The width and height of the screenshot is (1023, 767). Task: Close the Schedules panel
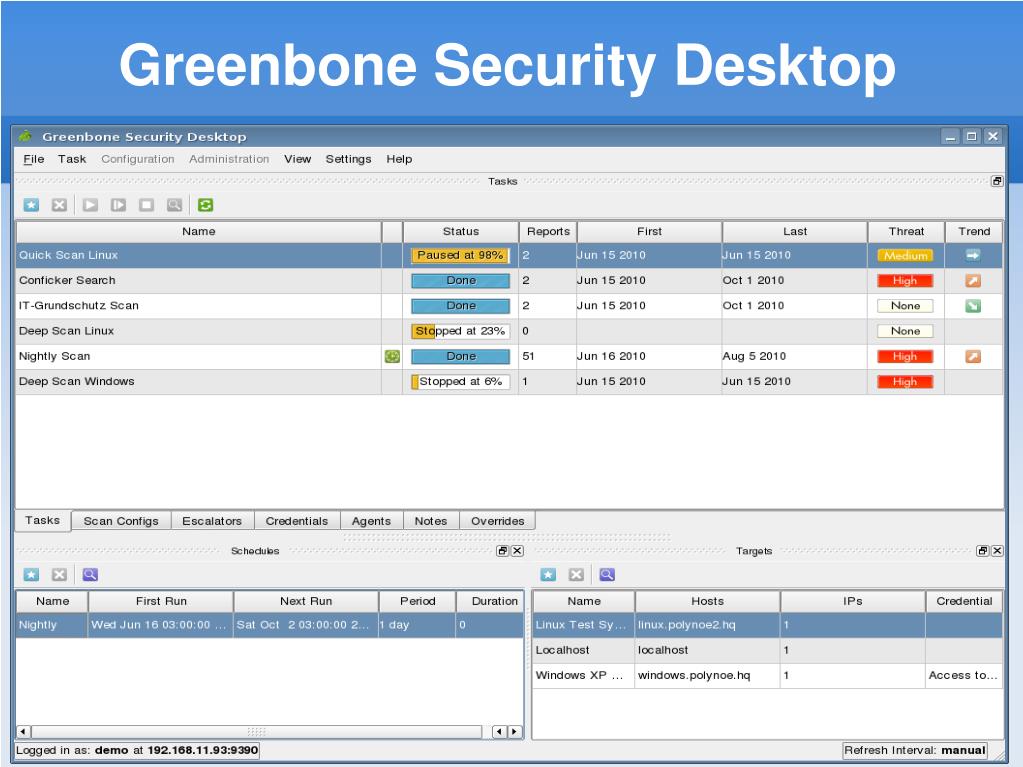point(517,551)
